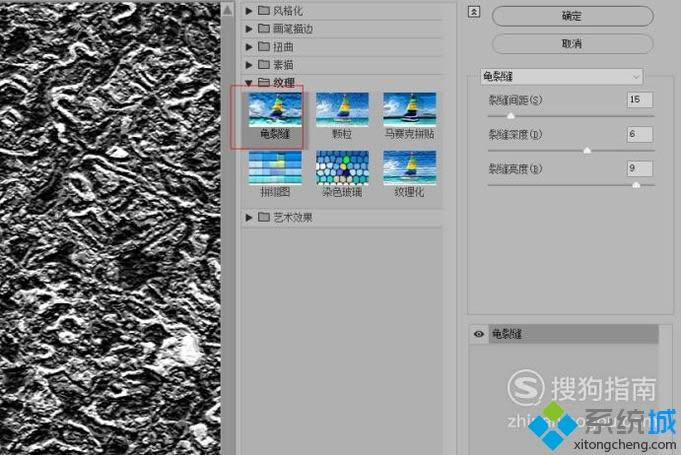Click the 扭曲 folder icon
The height and width of the screenshot is (455, 681).
pyautogui.click(x=264, y=46)
